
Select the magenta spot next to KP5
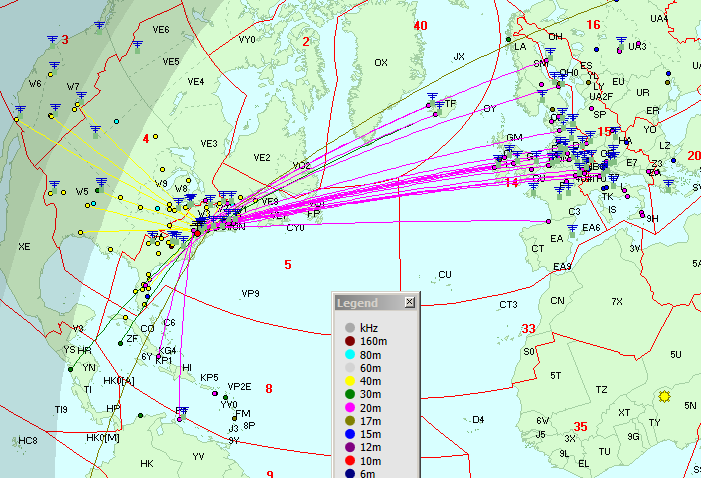tap(215, 393)
